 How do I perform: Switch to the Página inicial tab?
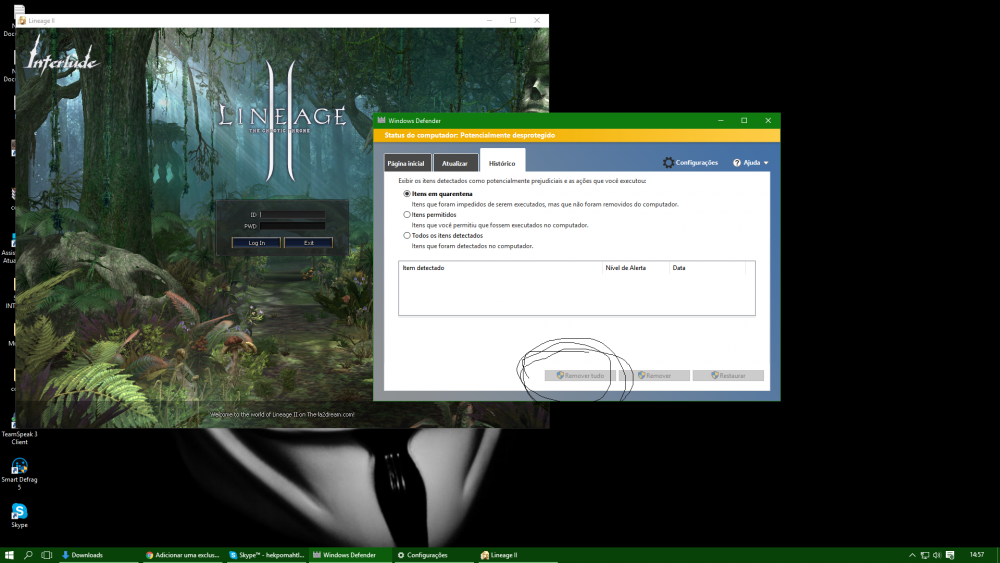405,163
